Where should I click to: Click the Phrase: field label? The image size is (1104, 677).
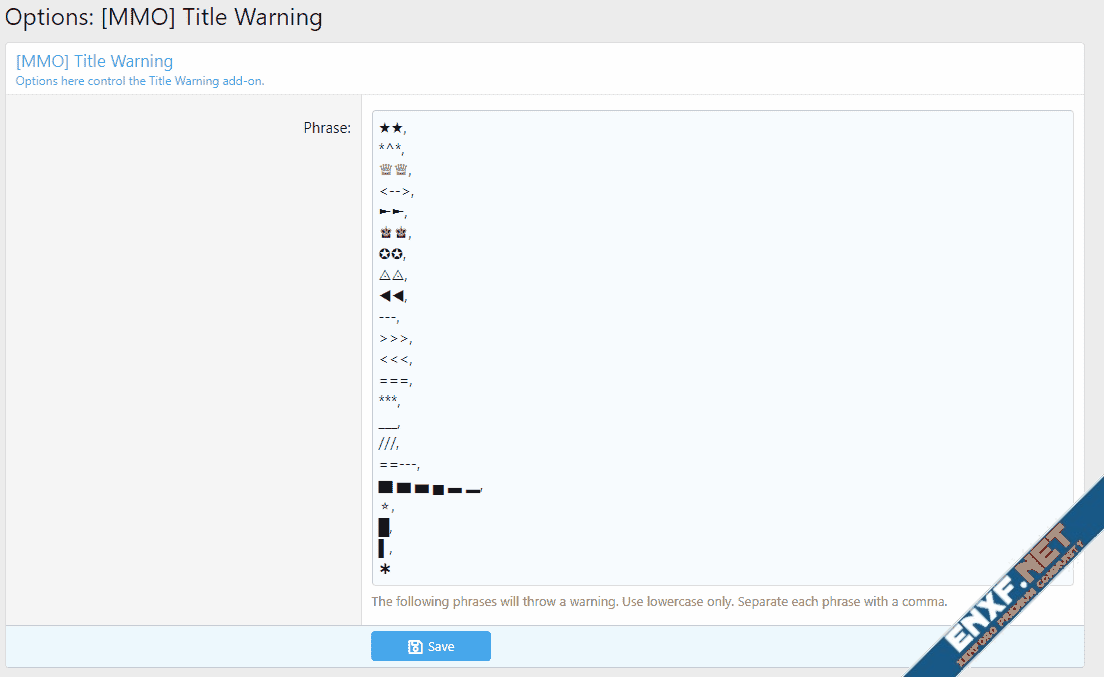point(327,128)
